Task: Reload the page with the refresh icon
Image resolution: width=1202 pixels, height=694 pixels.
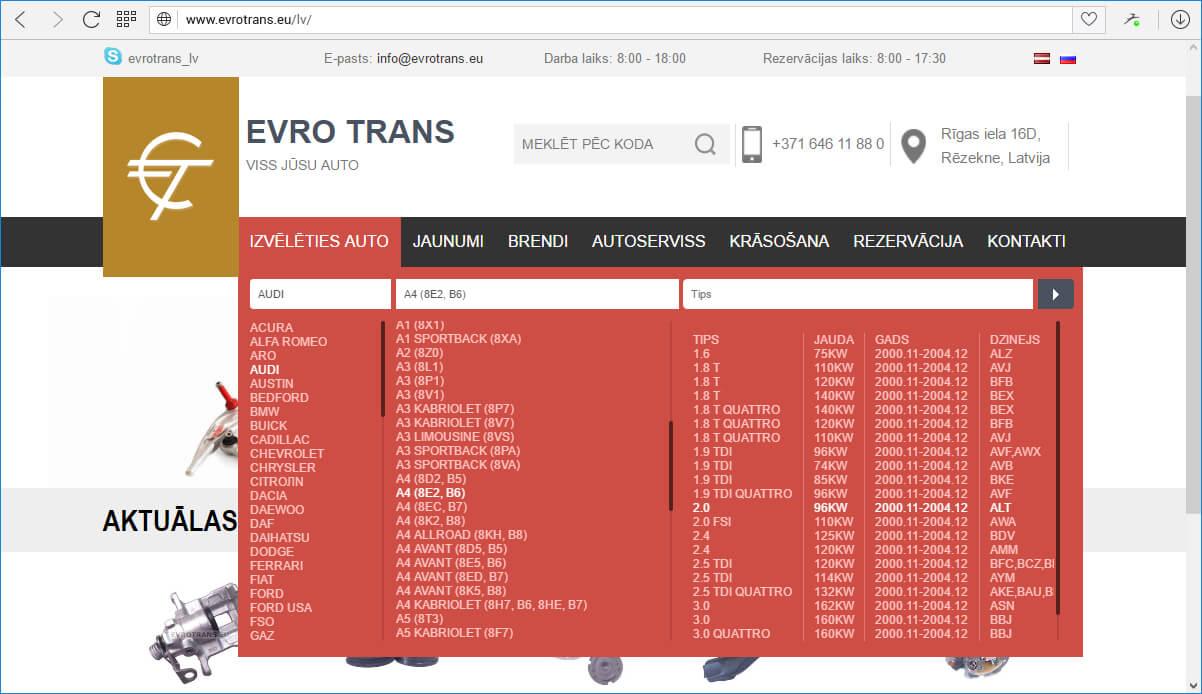Action: [x=91, y=19]
